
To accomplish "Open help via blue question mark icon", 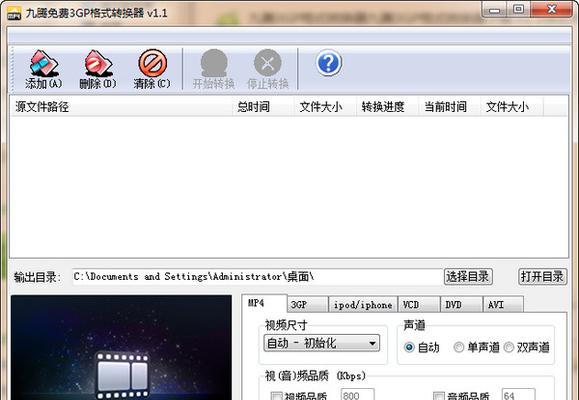I will point(329,63).
